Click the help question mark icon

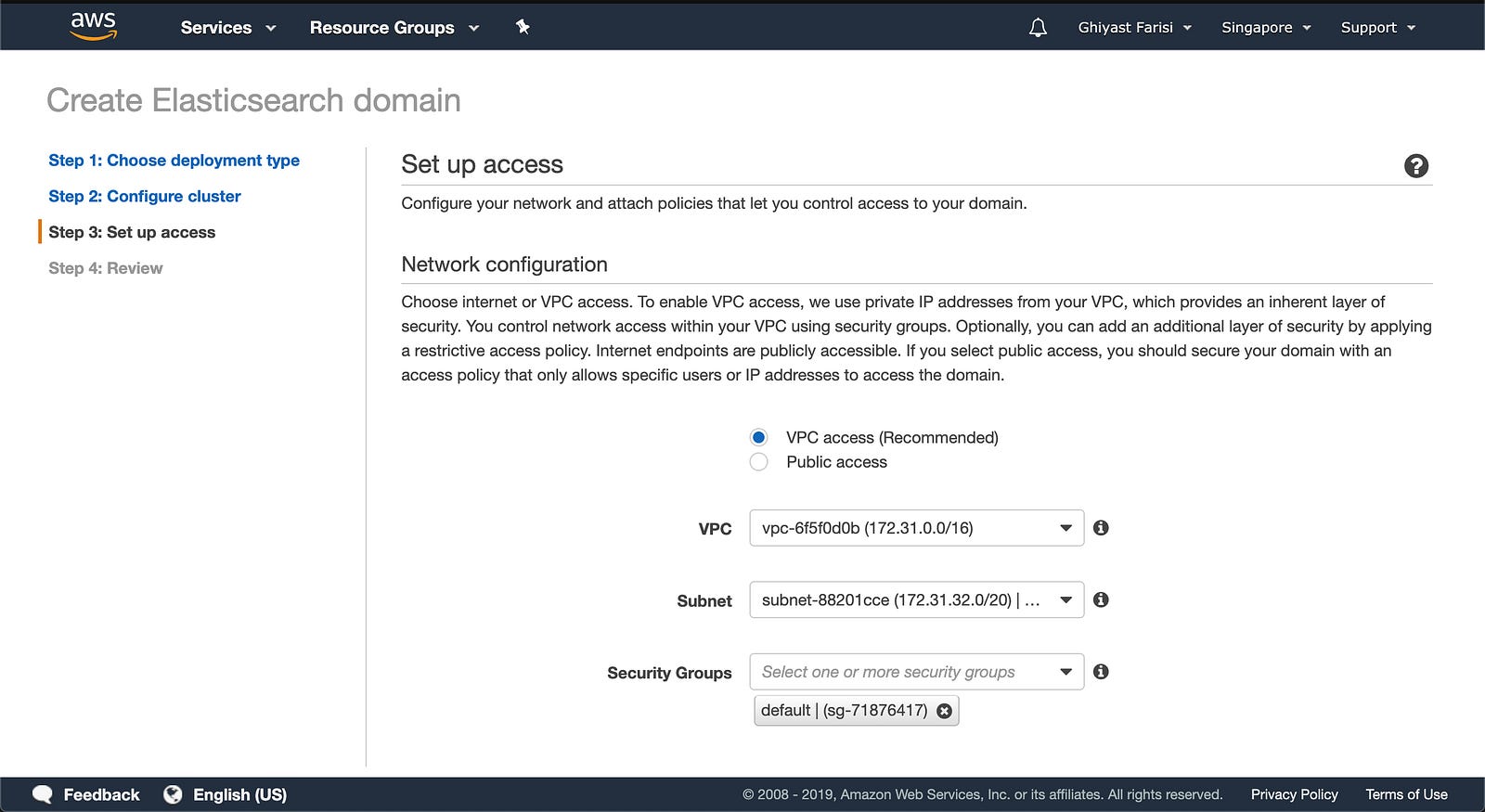pos(1415,166)
